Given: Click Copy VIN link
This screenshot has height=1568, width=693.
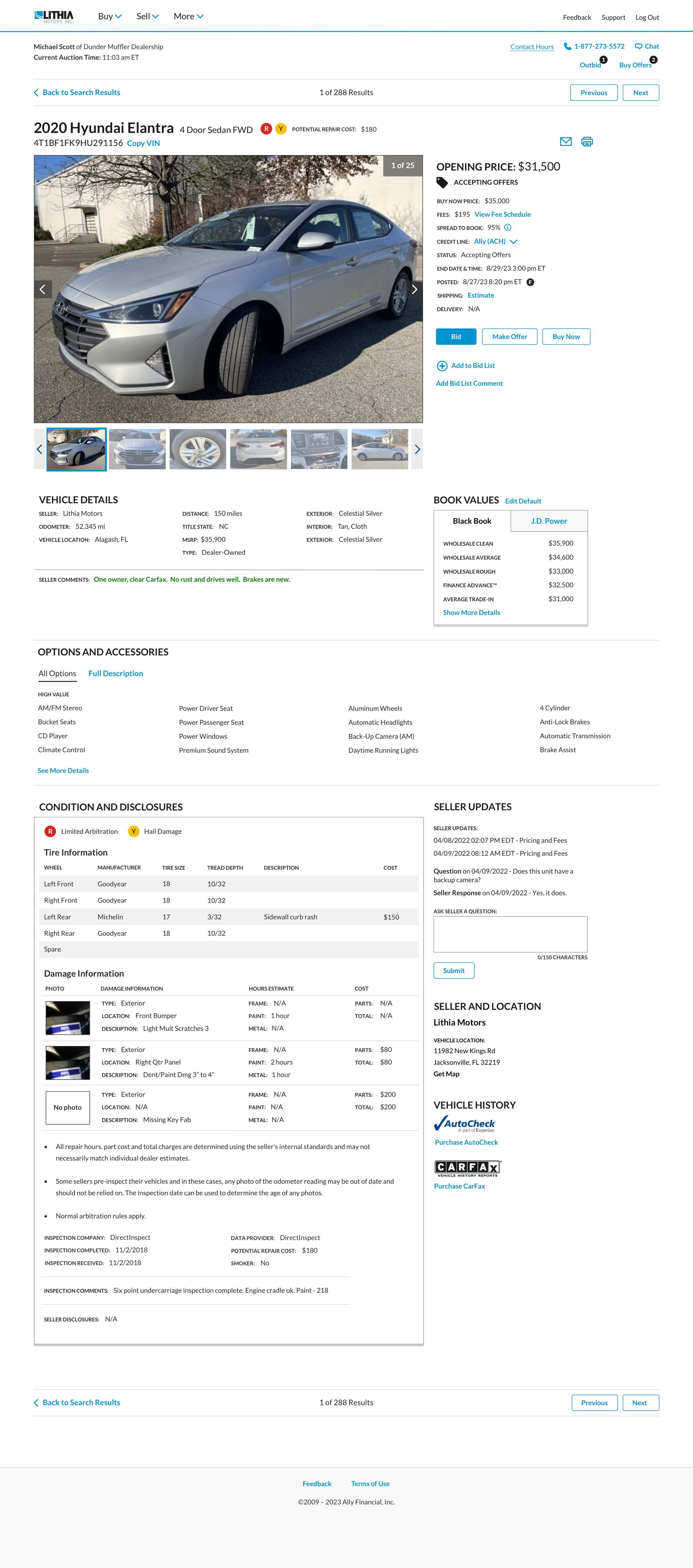Looking at the screenshot, I should pos(143,144).
